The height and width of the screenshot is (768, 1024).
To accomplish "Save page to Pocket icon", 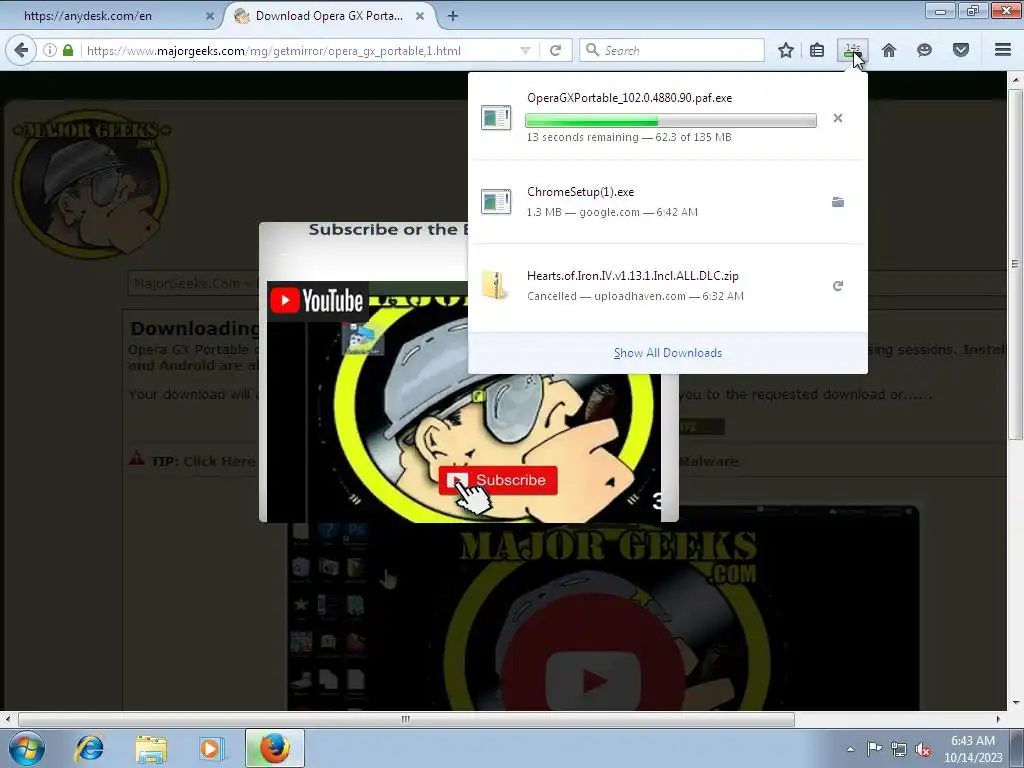I will tap(961, 50).
